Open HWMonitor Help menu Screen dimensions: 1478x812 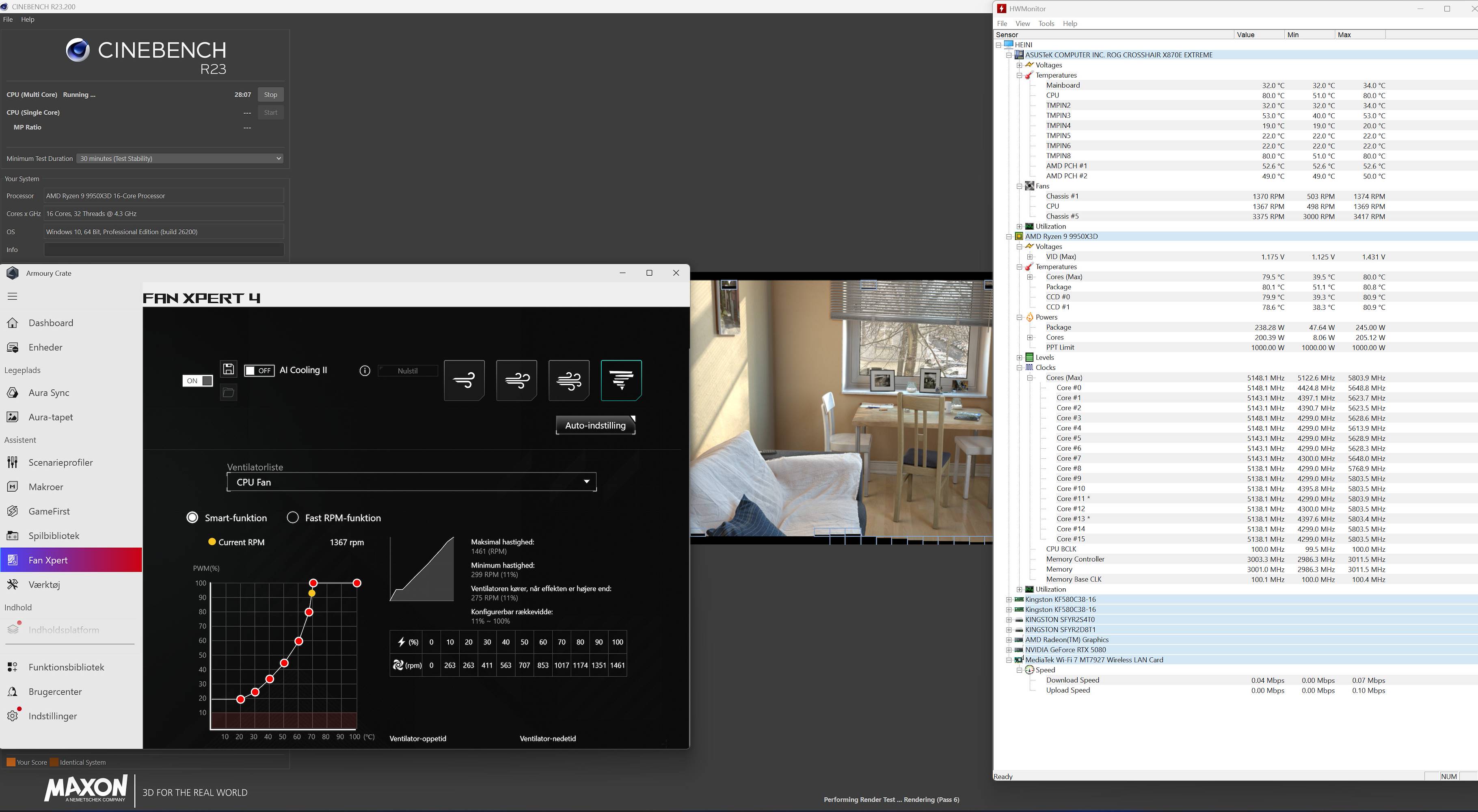(1070, 24)
